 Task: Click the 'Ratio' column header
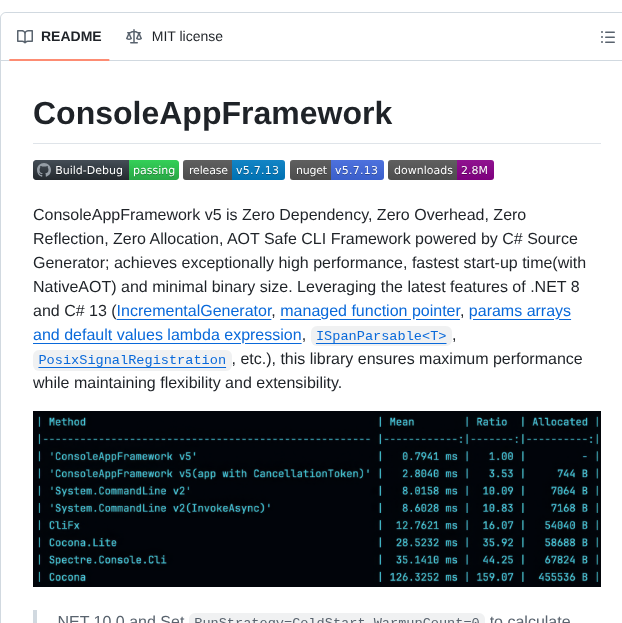click(x=492, y=422)
